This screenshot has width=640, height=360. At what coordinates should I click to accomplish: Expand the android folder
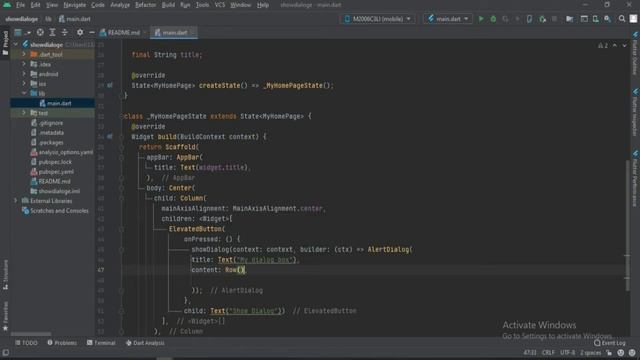[x=24, y=74]
